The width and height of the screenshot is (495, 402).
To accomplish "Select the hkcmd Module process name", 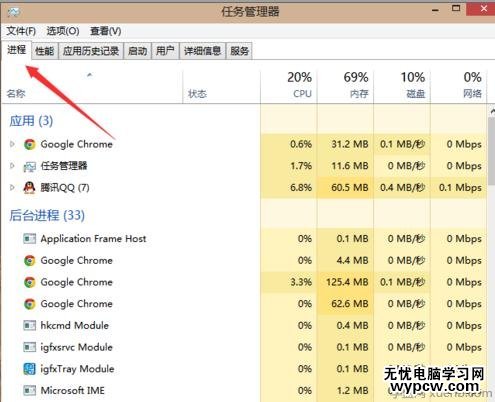I will coord(75,325).
